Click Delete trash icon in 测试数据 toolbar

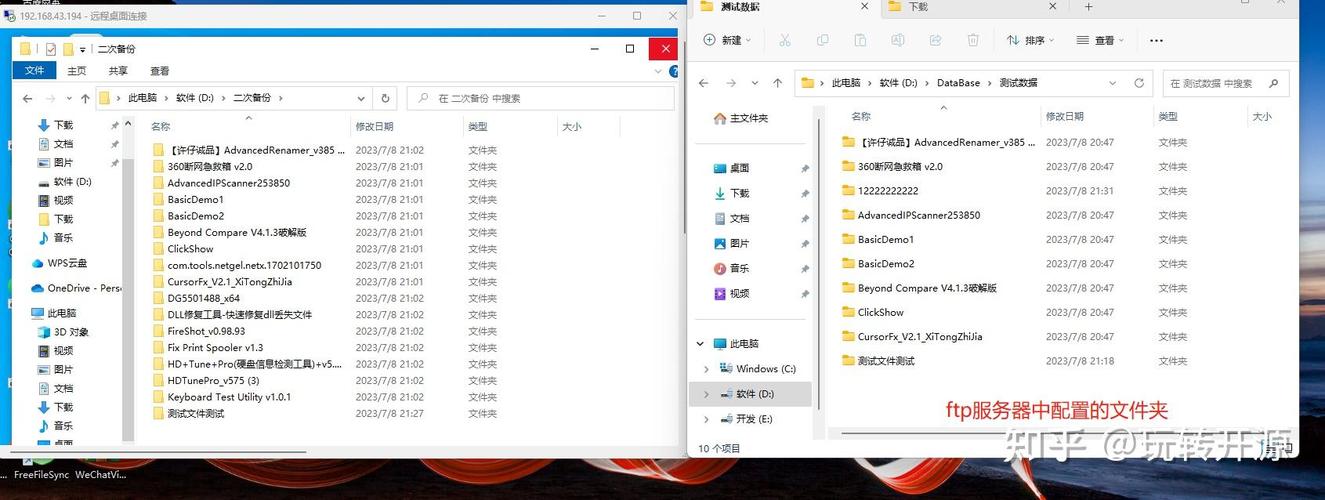click(x=973, y=40)
